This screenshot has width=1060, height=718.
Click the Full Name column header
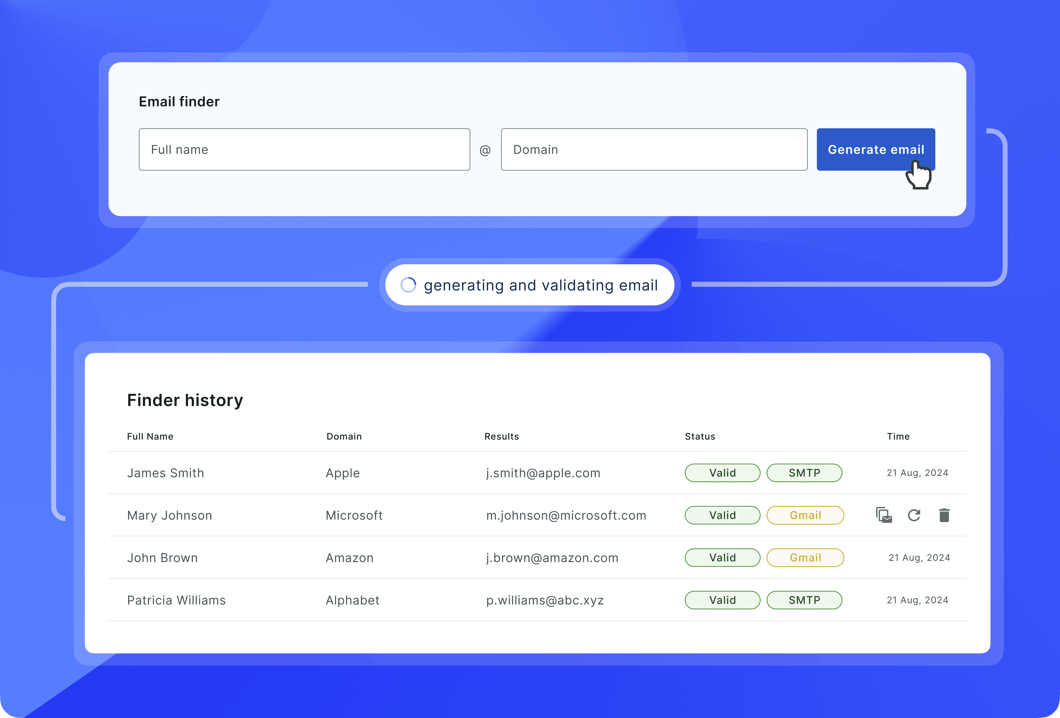tap(150, 436)
